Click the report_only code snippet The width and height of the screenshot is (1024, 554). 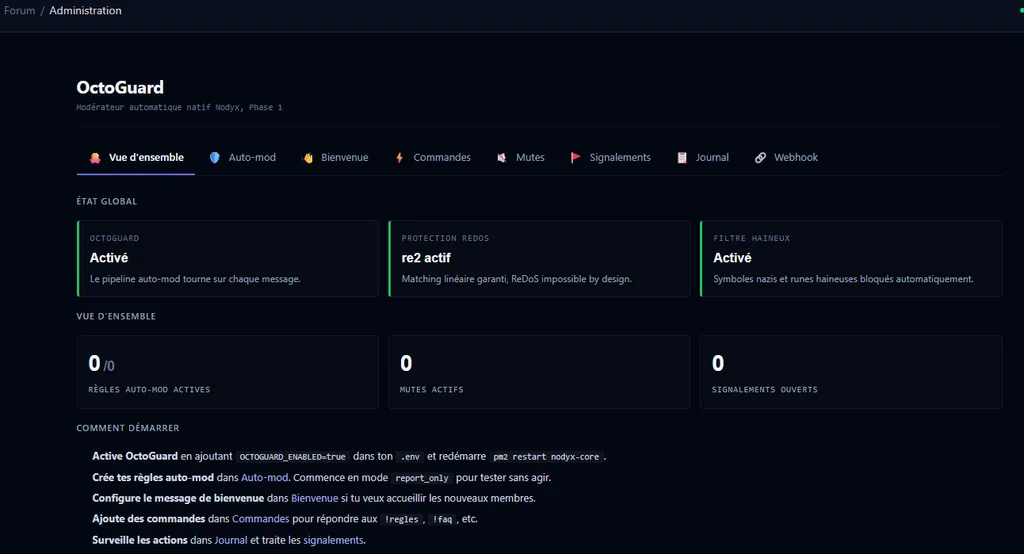pyautogui.click(x=422, y=478)
